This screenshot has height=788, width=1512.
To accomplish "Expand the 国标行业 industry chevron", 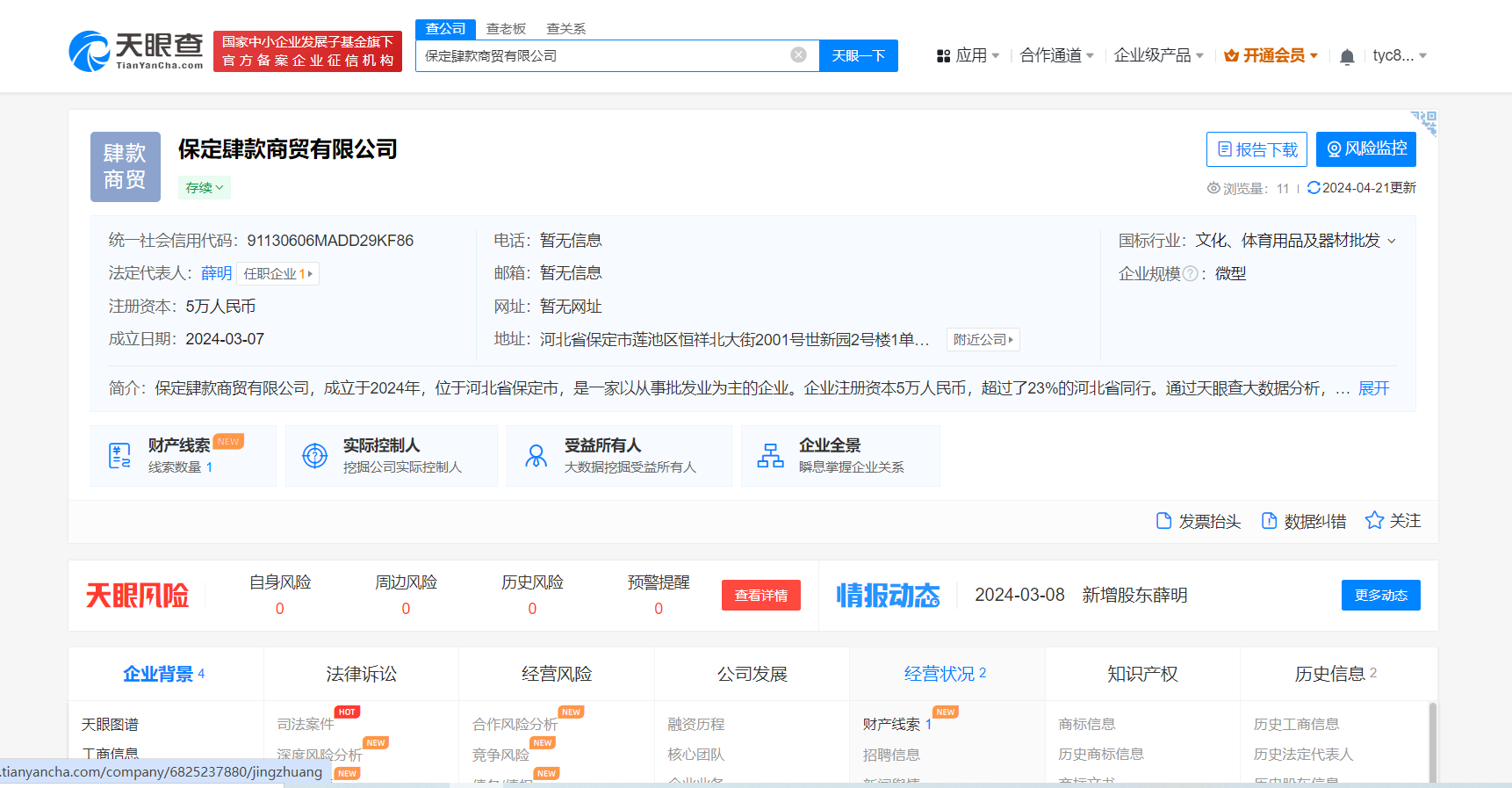I will [1392, 242].
